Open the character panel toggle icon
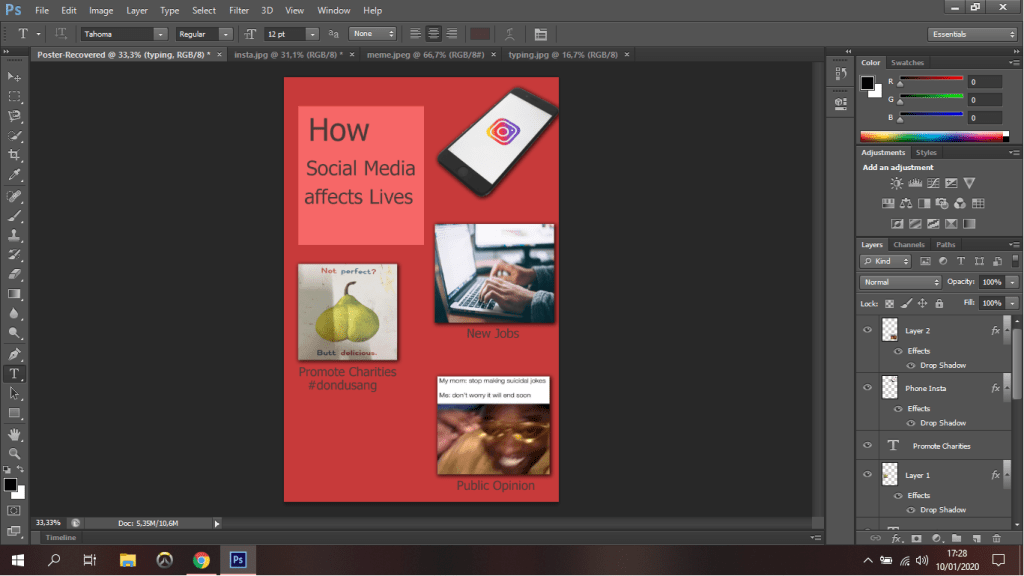 pos(541,34)
